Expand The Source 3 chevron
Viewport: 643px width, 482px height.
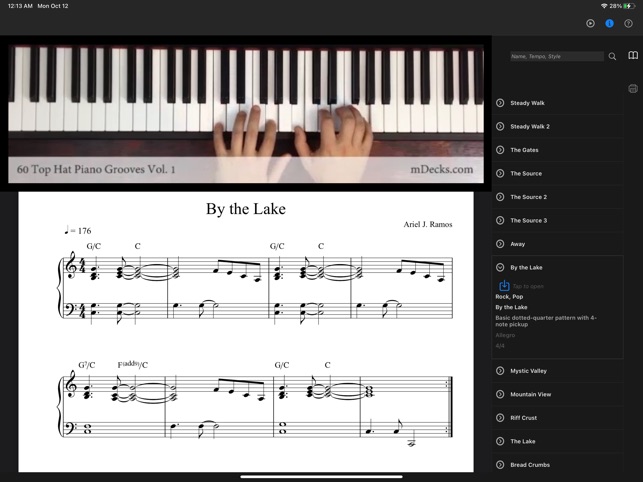(x=500, y=220)
